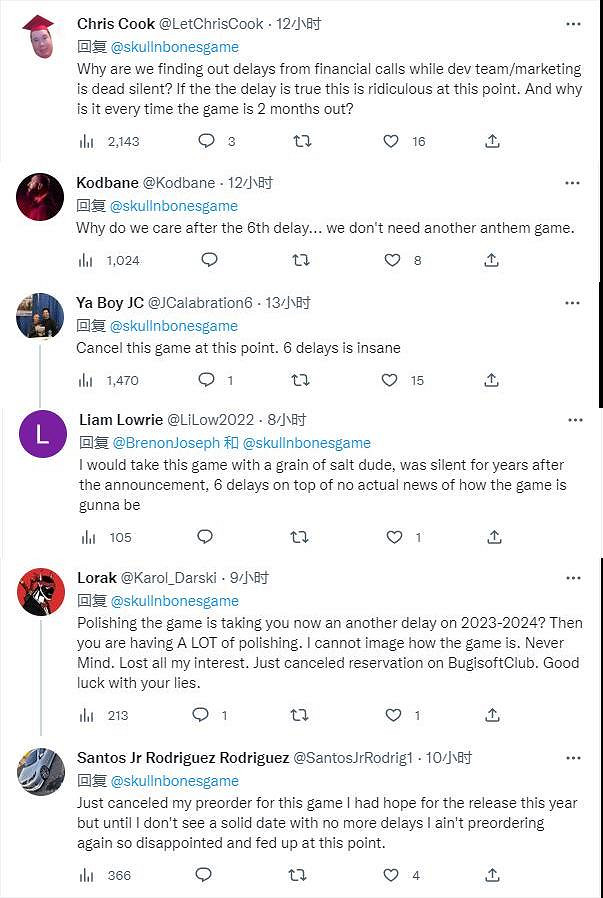Screen dimensions: 603x898
Task: Open @BrenonJoseph mention in Liam's reply
Action: coord(158,443)
